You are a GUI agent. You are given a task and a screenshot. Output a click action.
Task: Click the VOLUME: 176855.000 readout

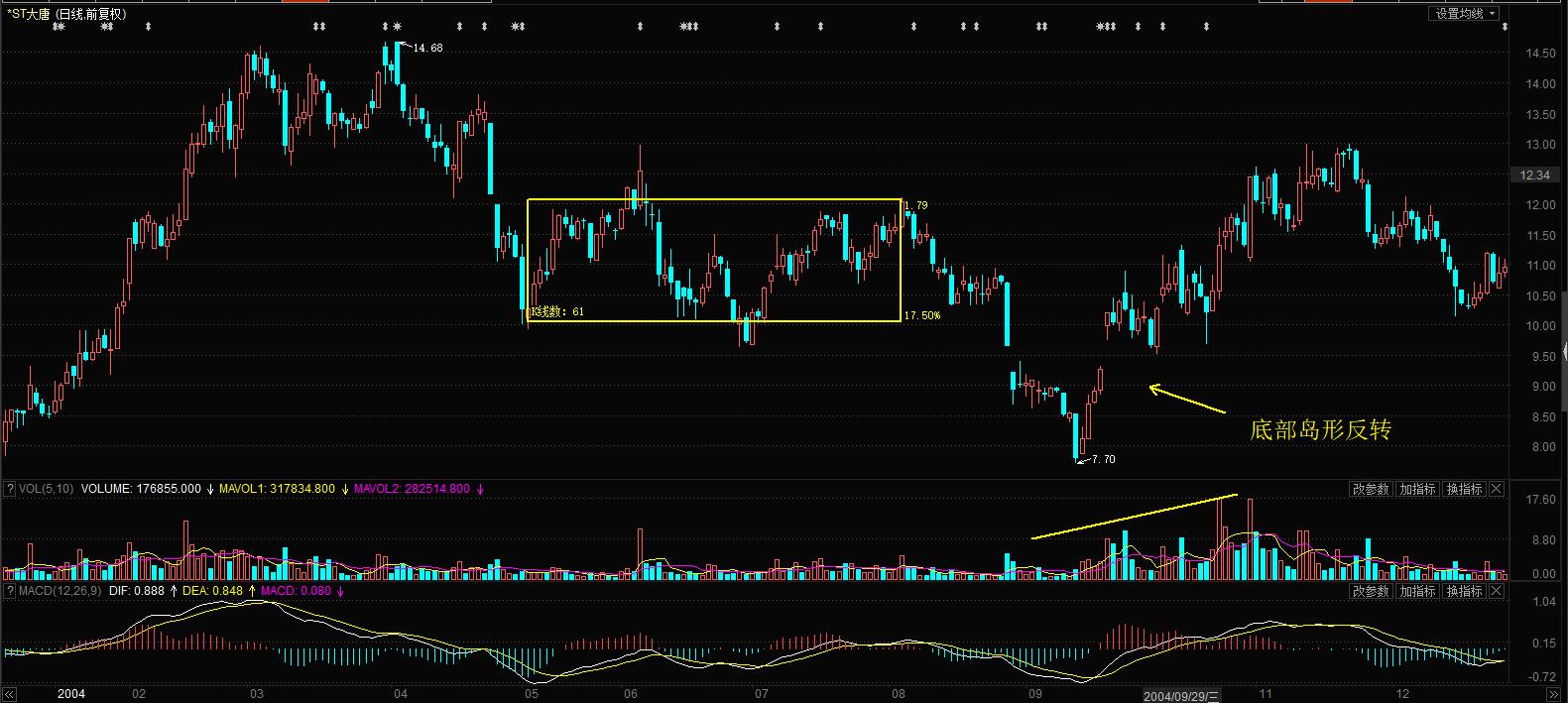pos(141,489)
